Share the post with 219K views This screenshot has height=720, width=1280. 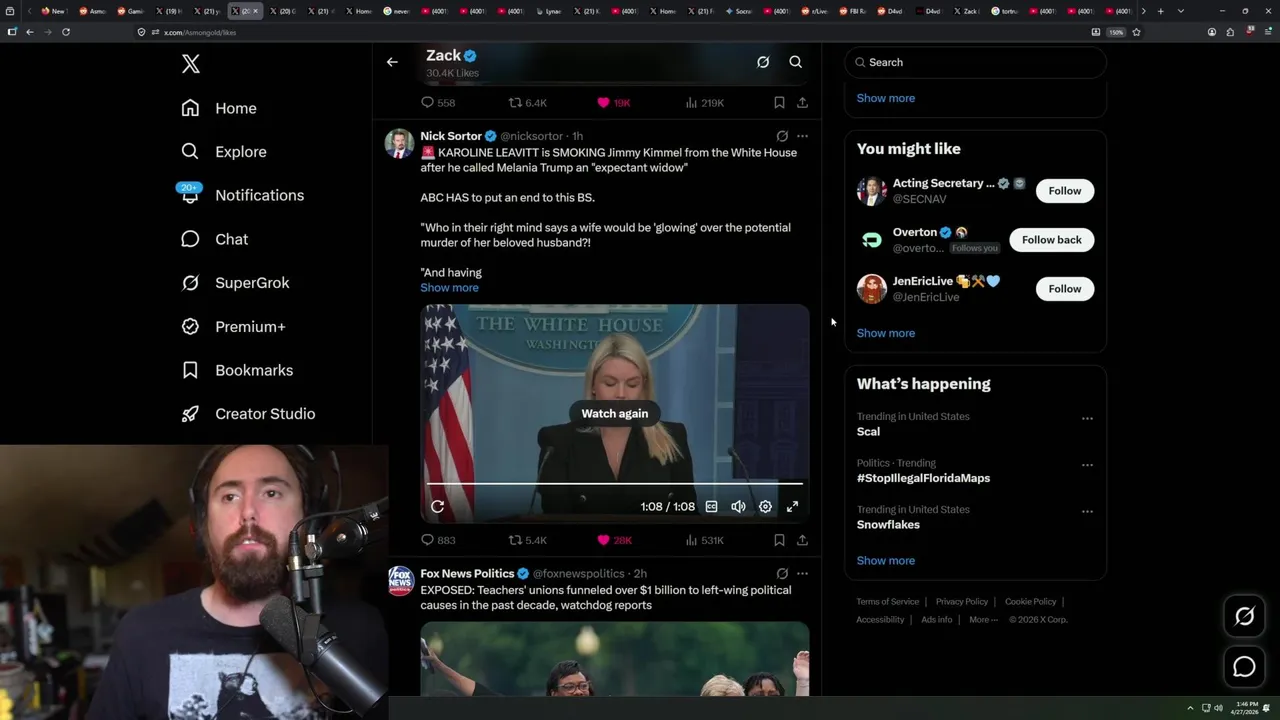[802, 103]
